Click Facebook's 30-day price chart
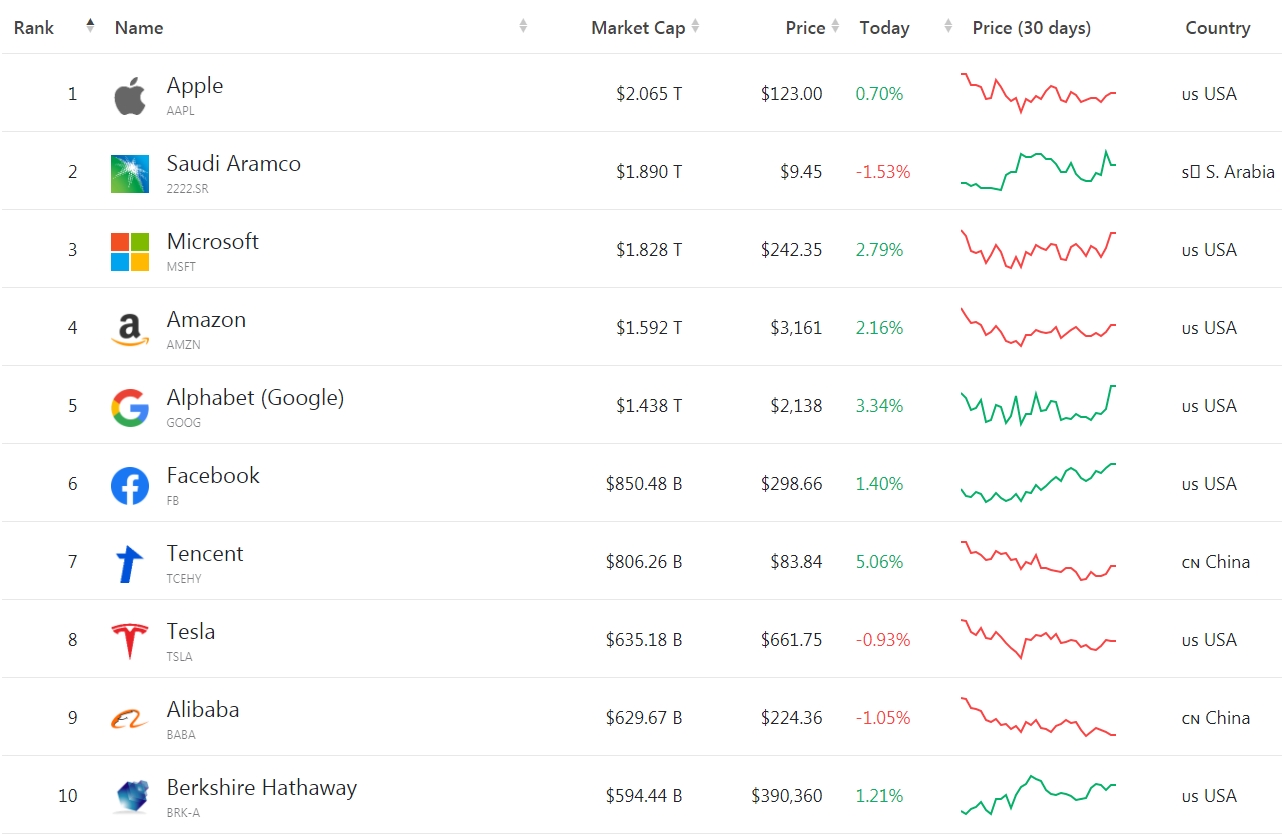1282x834 pixels. click(1038, 483)
